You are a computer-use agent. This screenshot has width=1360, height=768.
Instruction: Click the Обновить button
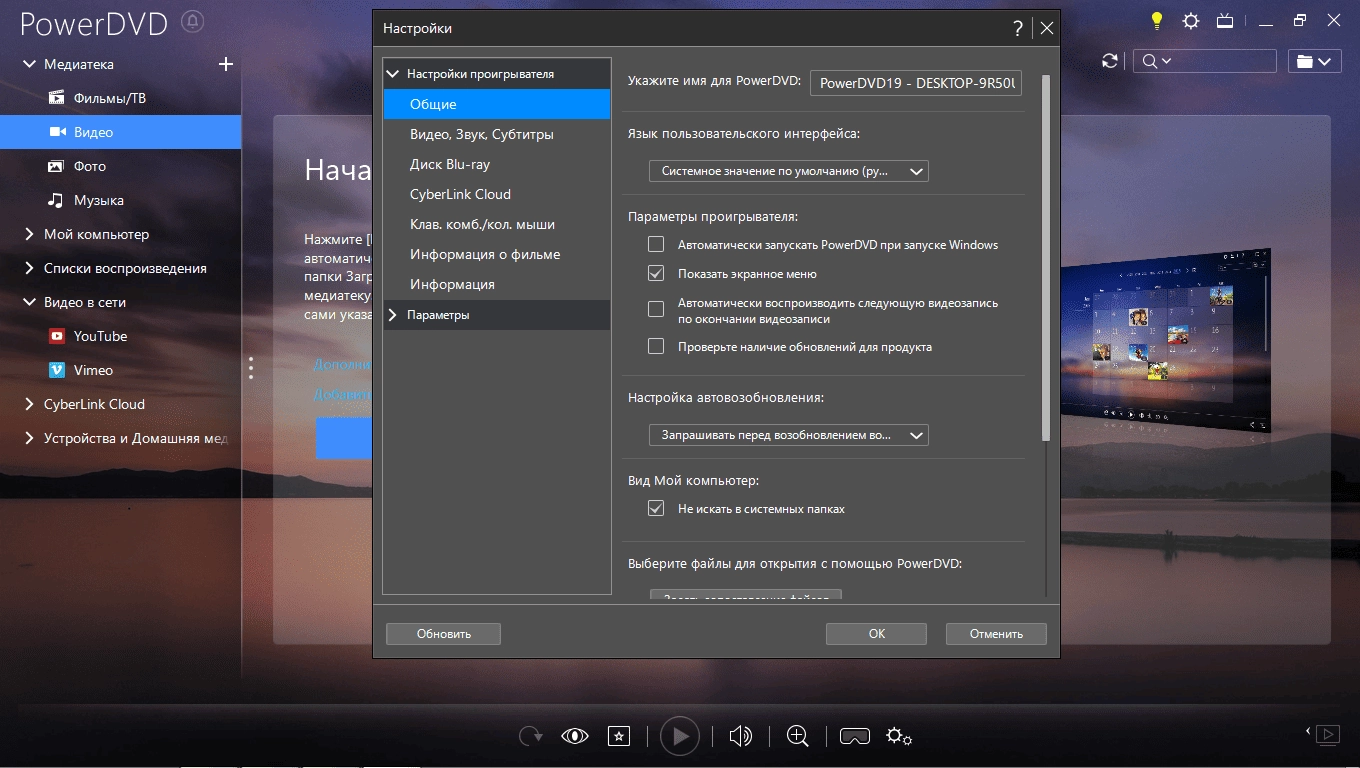[443, 633]
